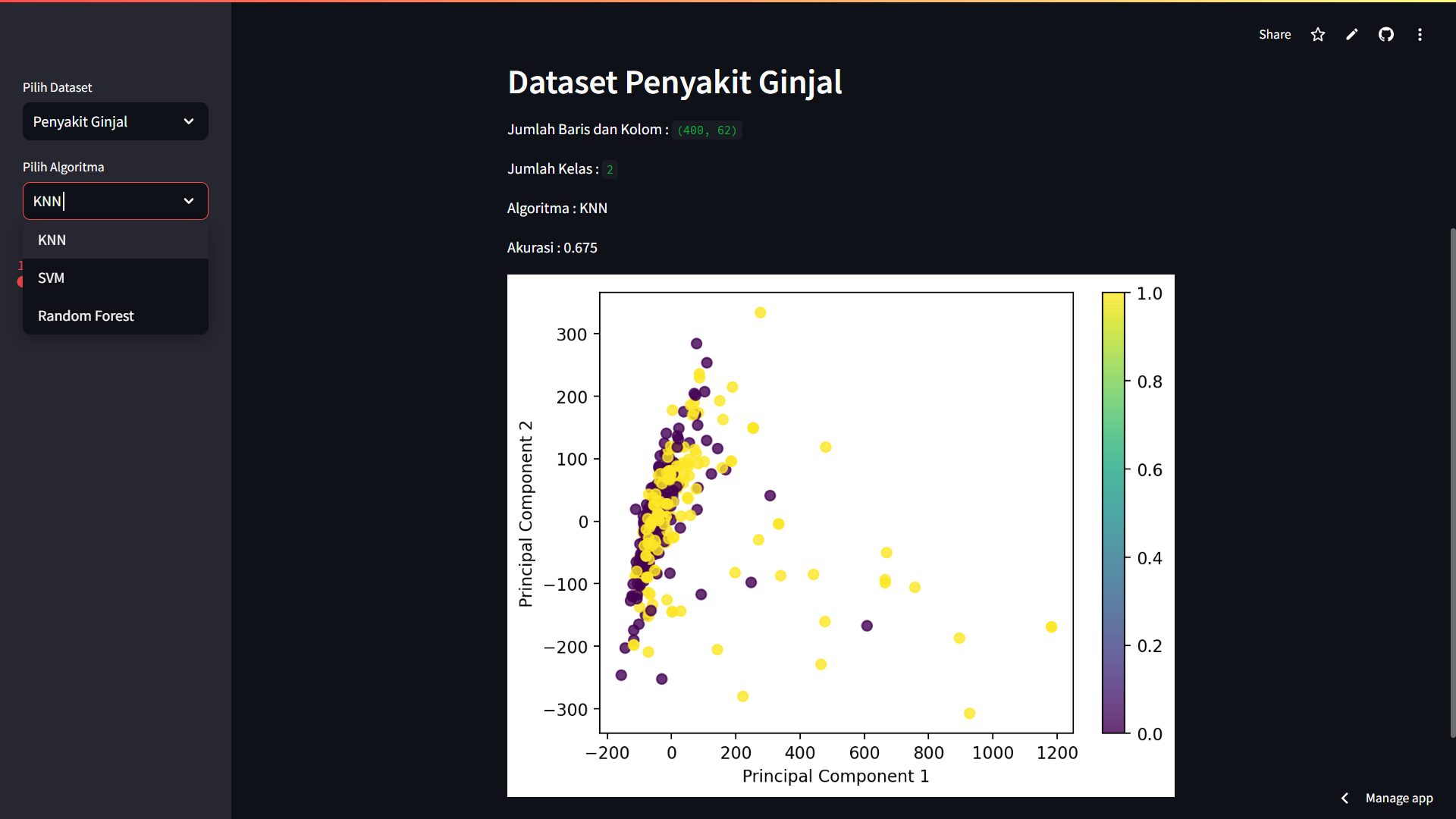Viewport: 1456px width, 819px height.
Task: Click the star favorite icon
Action: pyautogui.click(x=1318, y=35)
